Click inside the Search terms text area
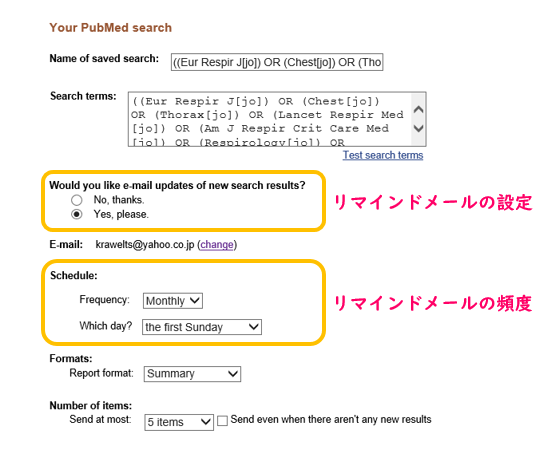The height and width of the screenshot is (450, 554). [x=270, y=119]
